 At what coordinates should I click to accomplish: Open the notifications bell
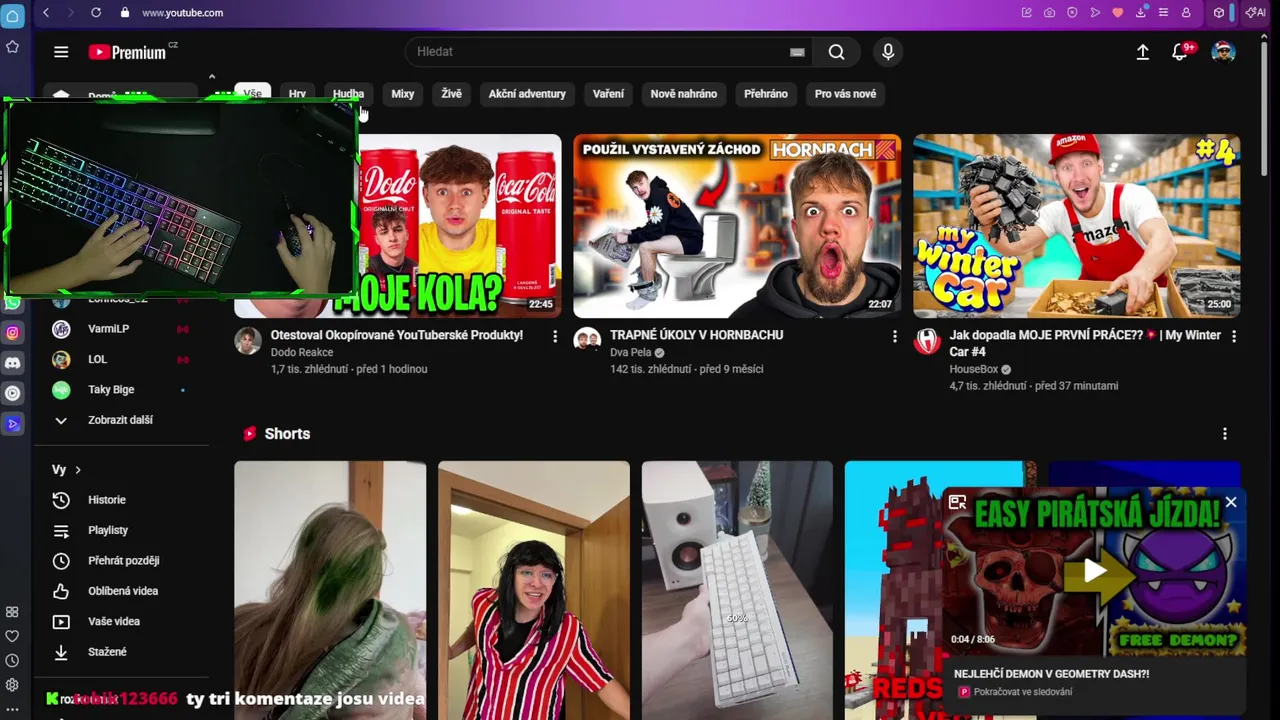1180,52
